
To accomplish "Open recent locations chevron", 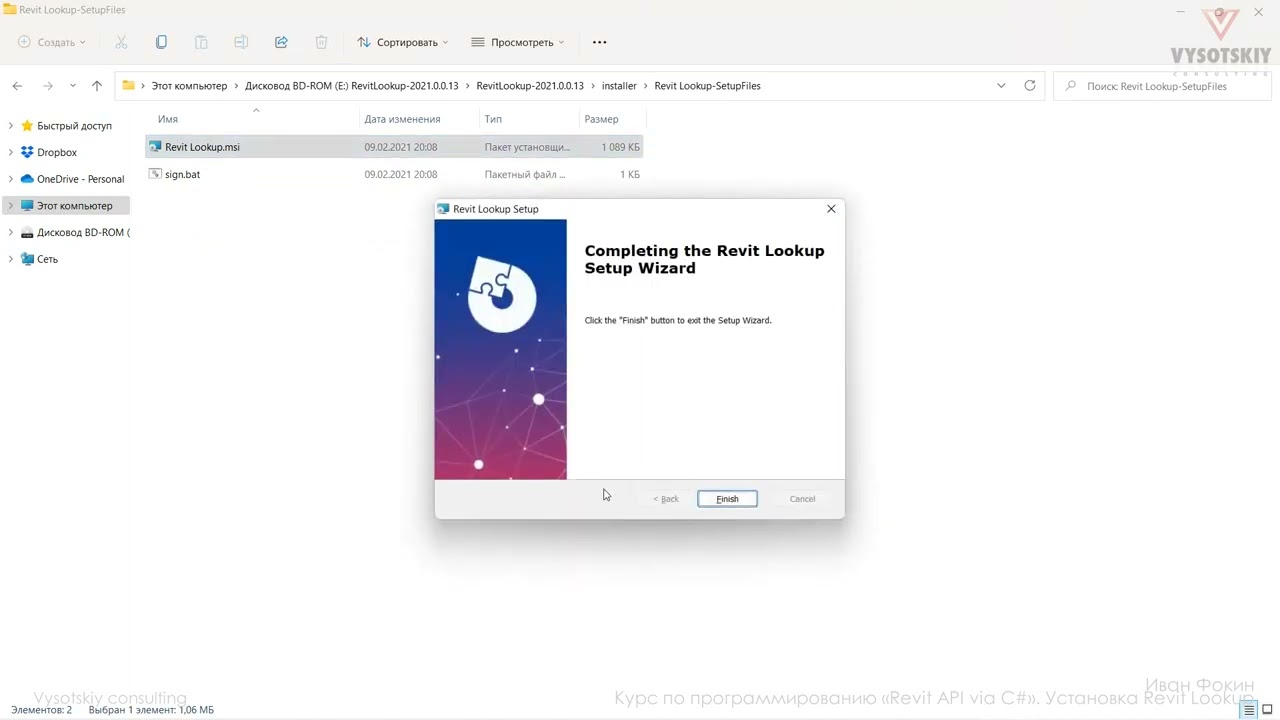I will click(x=72, y=86).
